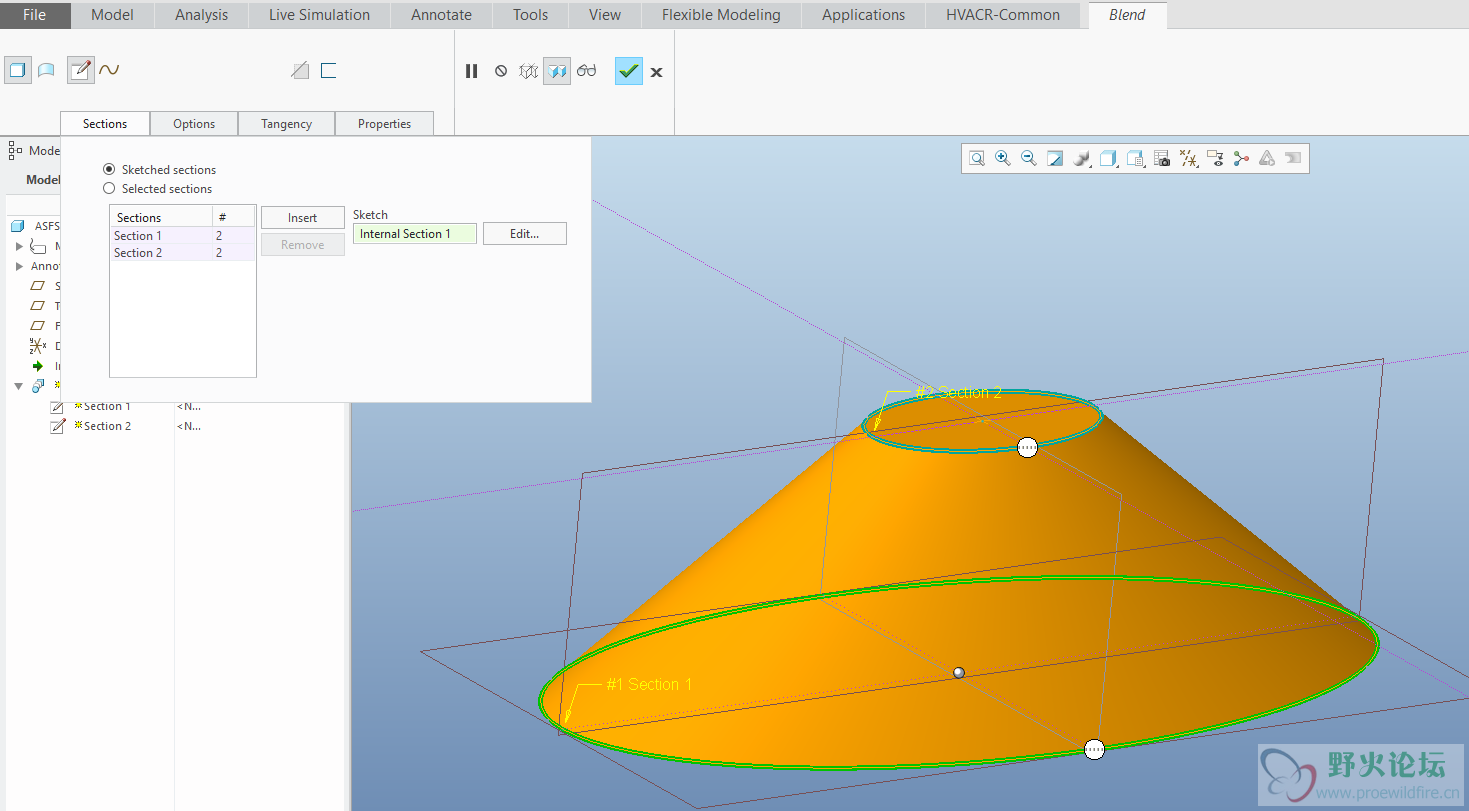Click the Zoom Out icon
The width and height of the screenshot is (1469, 811).
point(1029,158)
